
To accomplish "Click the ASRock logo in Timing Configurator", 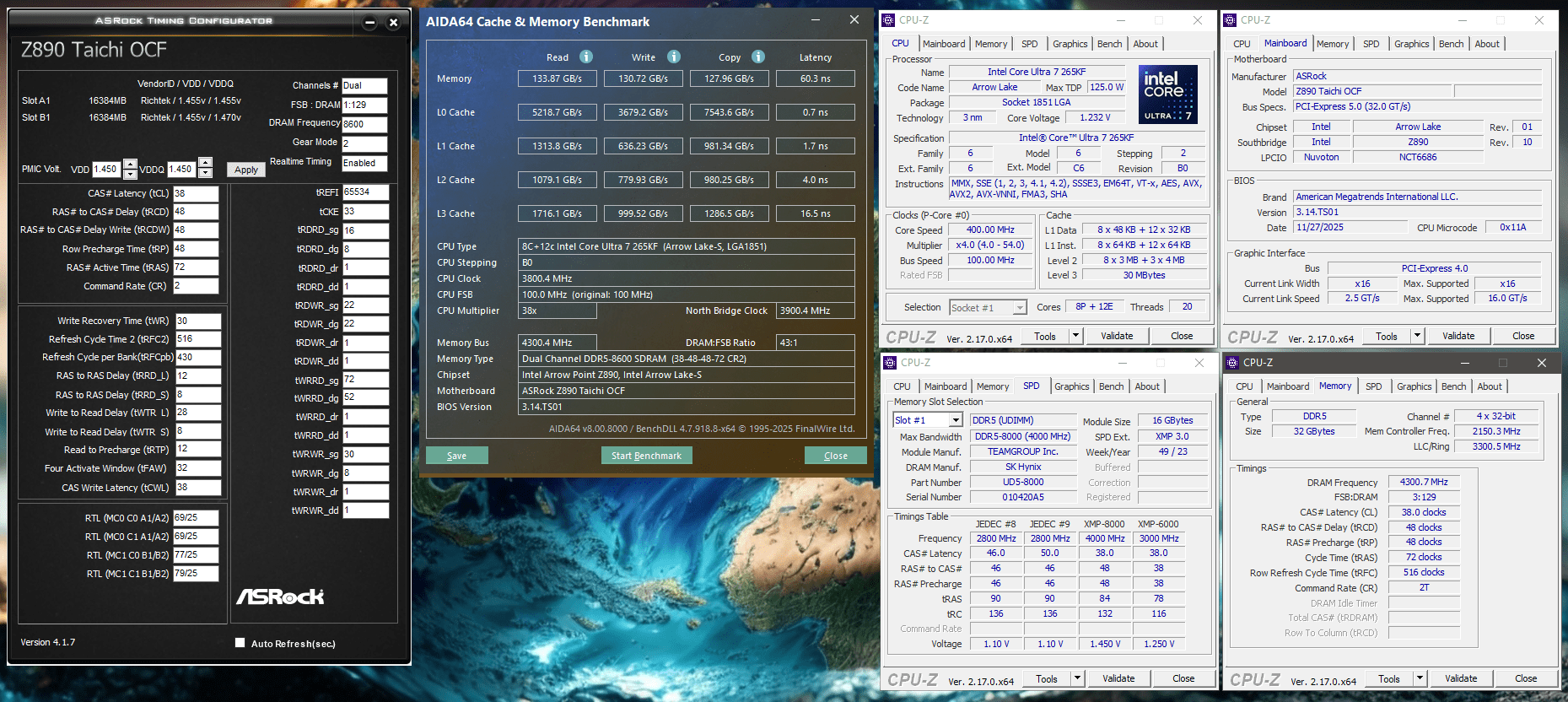I will pyautogui.click(x=280, y=597).
